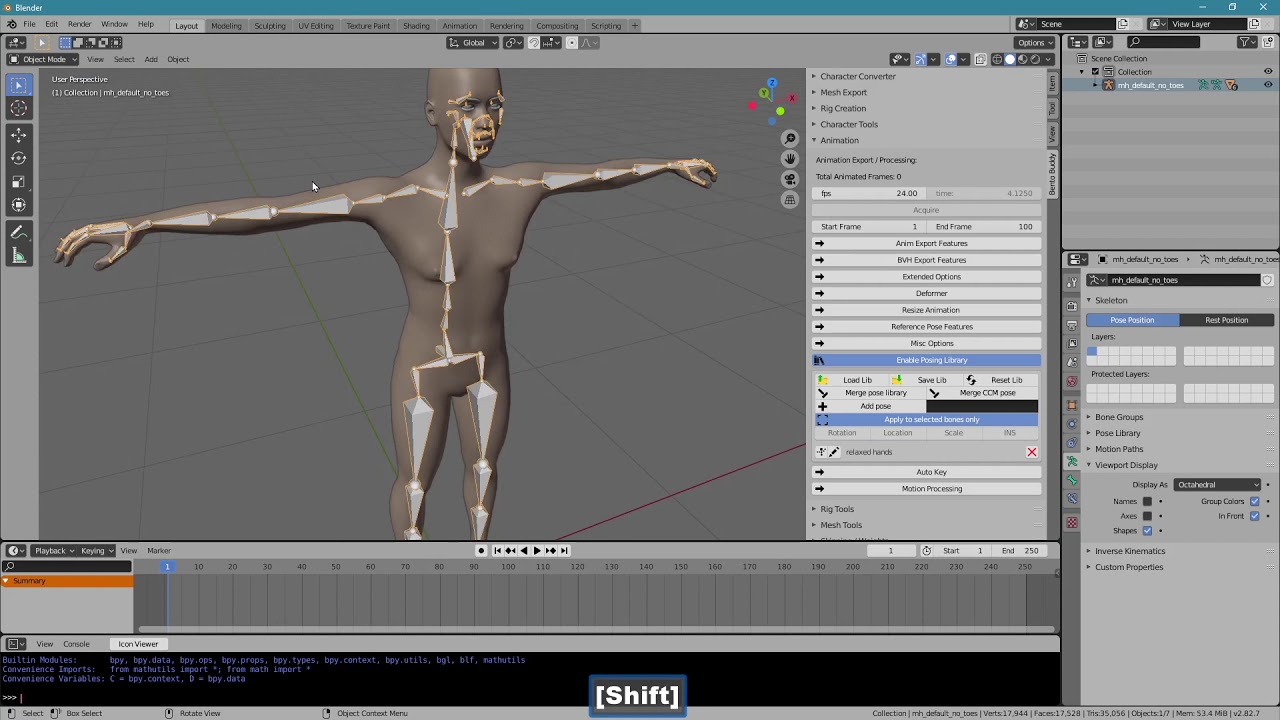Click the zoom view magnifier icon
1280x720 pixels.
click(790, 138)
